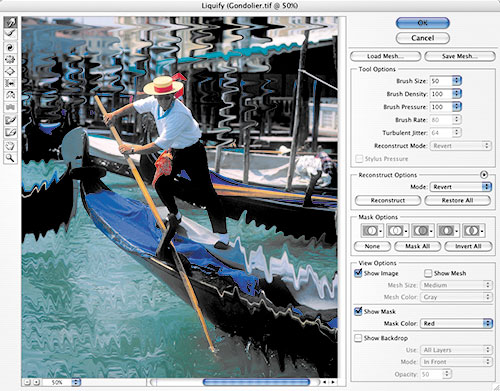Click the Subtract from Selection mask icon

422,231
